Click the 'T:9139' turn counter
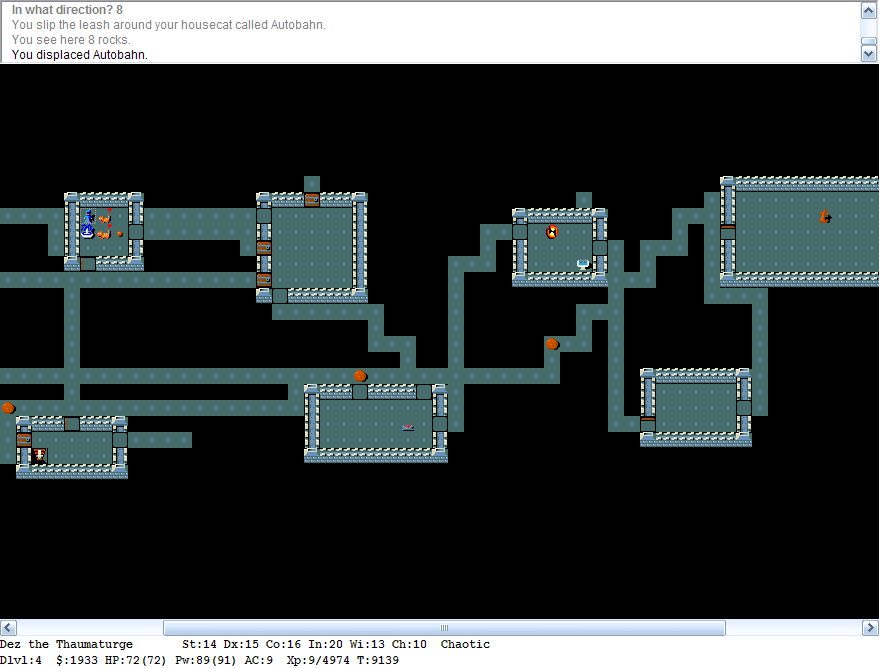Screen dimensions: 879x668 [378, 660]
